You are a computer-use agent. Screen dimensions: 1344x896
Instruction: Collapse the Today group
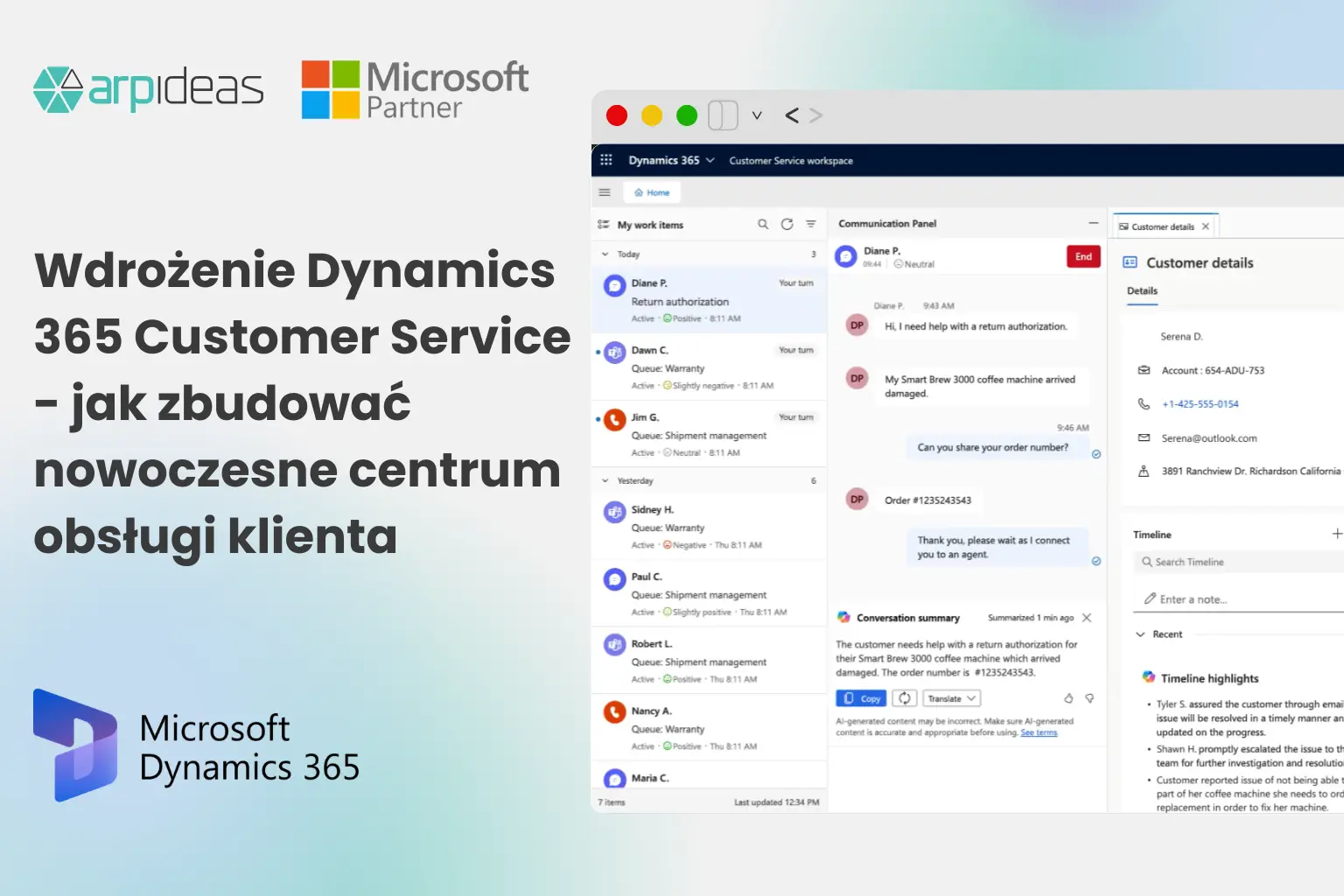click(605, 255)
